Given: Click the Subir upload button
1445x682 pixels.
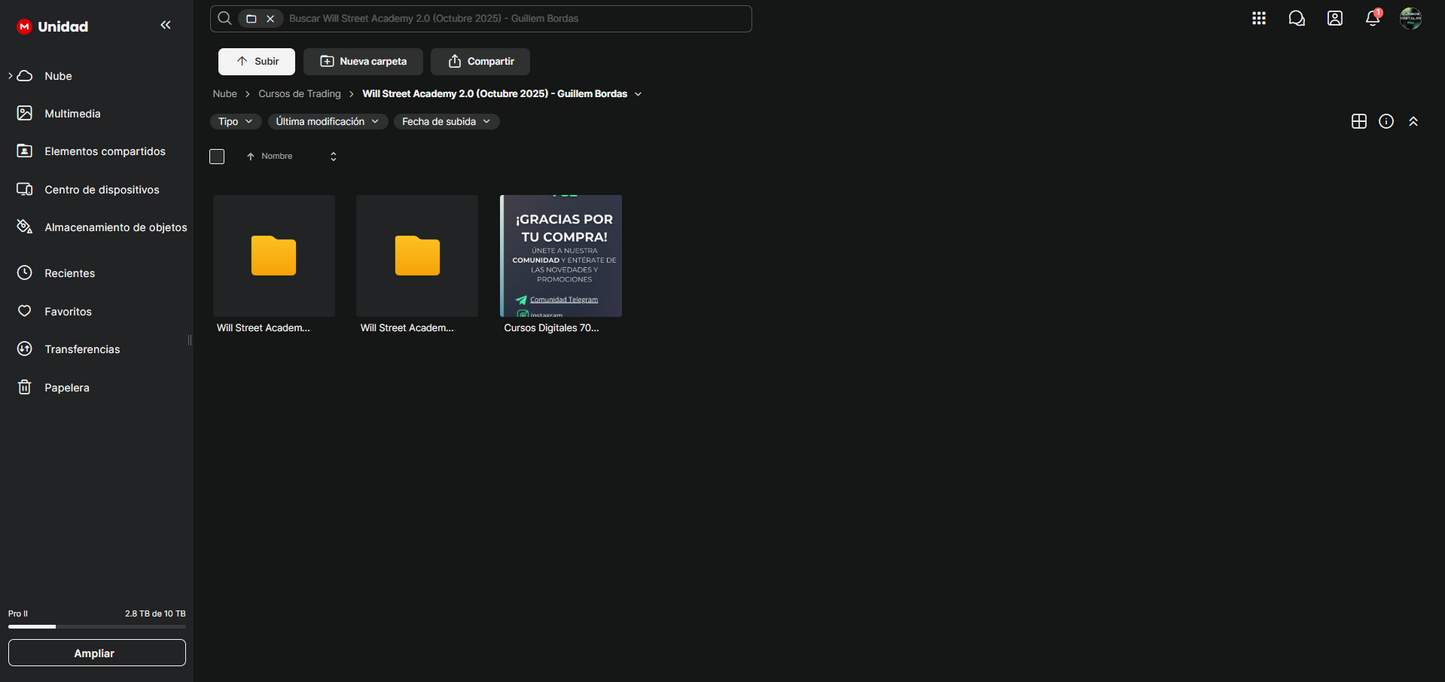Looking at the screenshot, I should [x=257, y=61].
